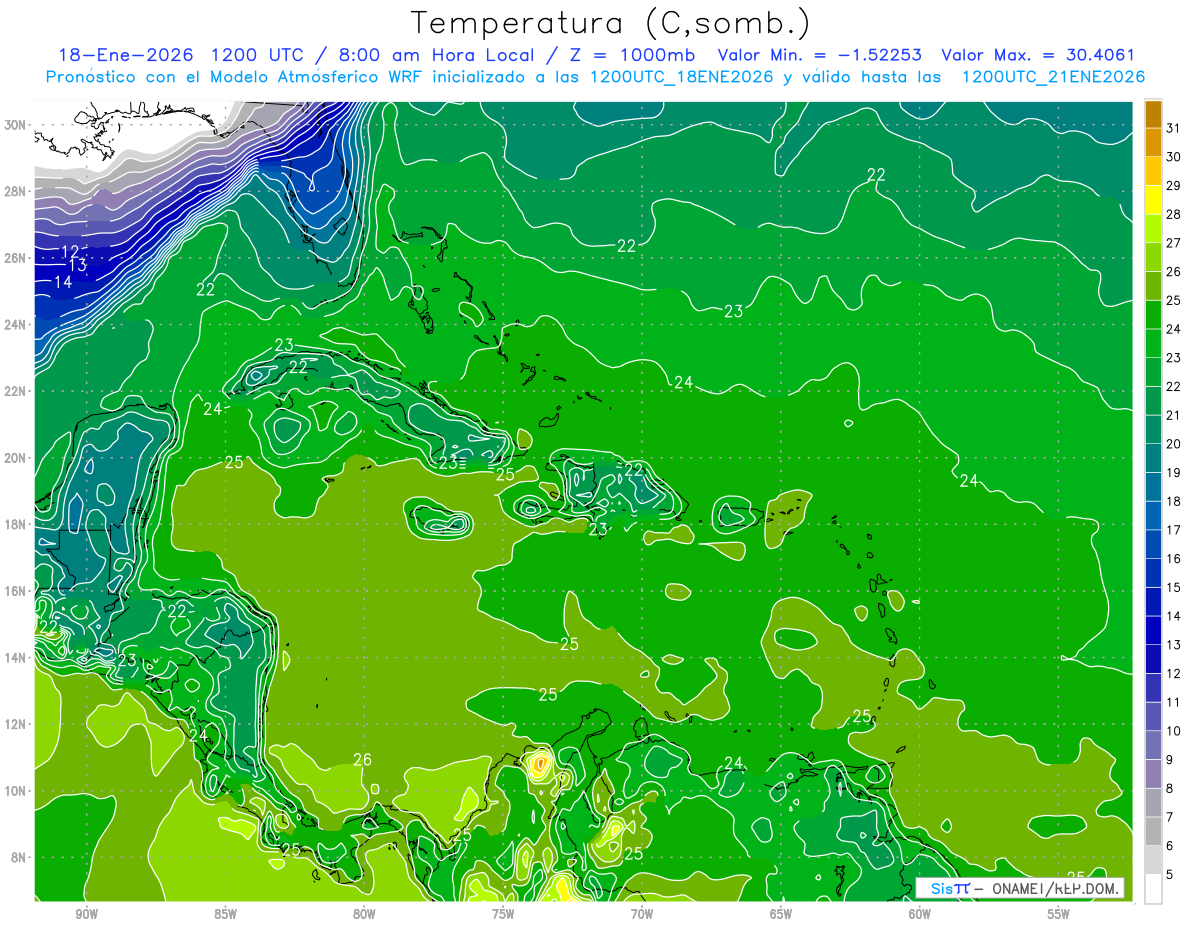Click the contour label 13 on the map

pos(77,265)
